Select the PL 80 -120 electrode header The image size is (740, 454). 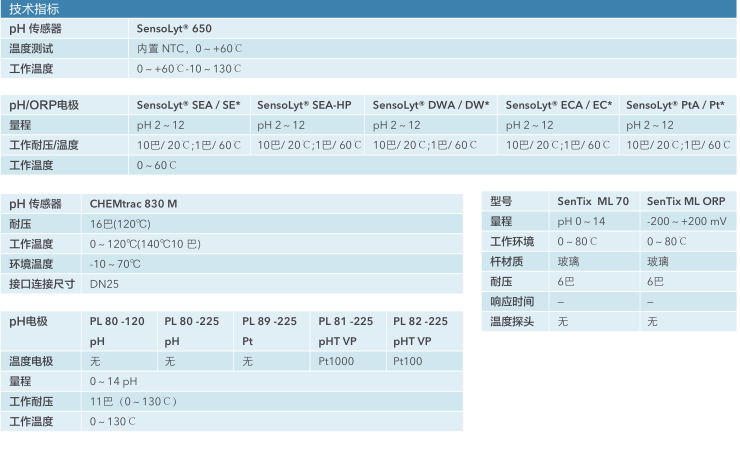[117, 321]
